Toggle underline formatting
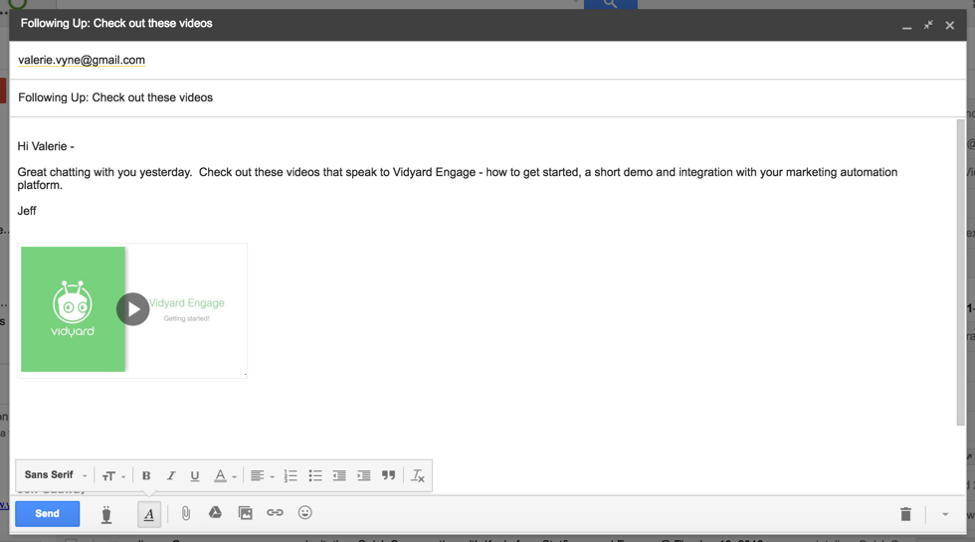 (195, 476)
